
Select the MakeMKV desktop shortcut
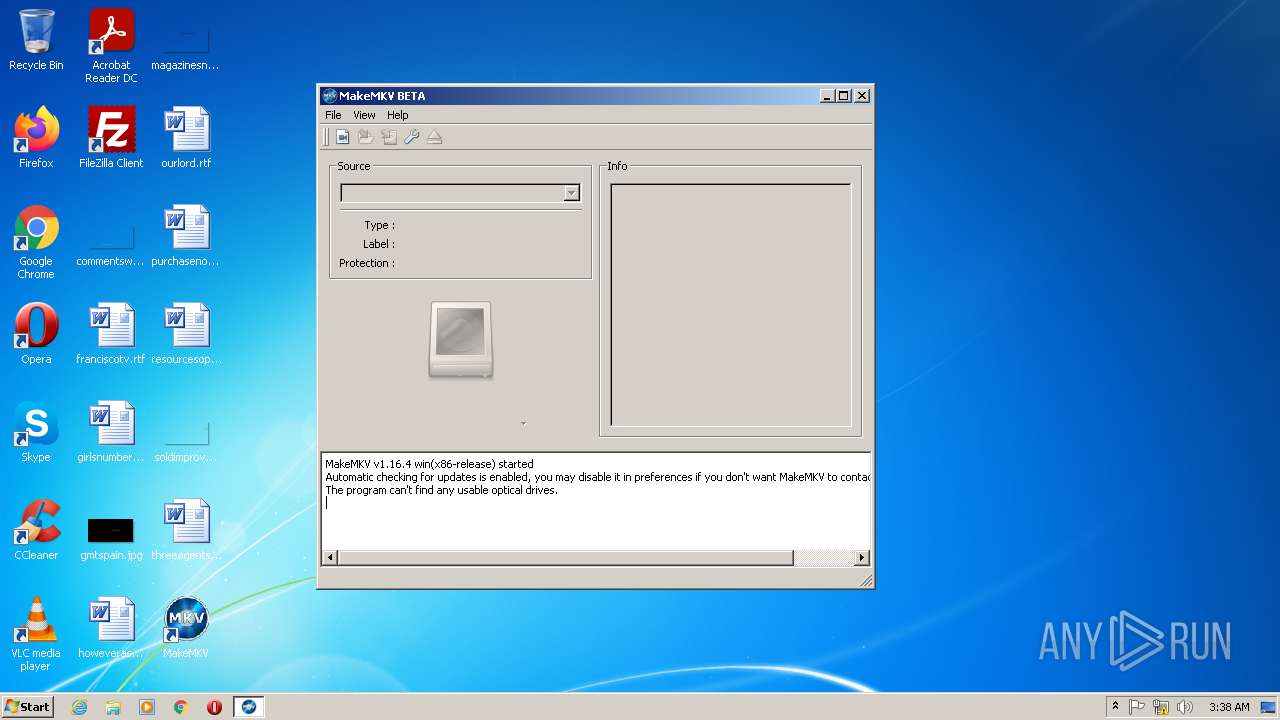[186, 628]
